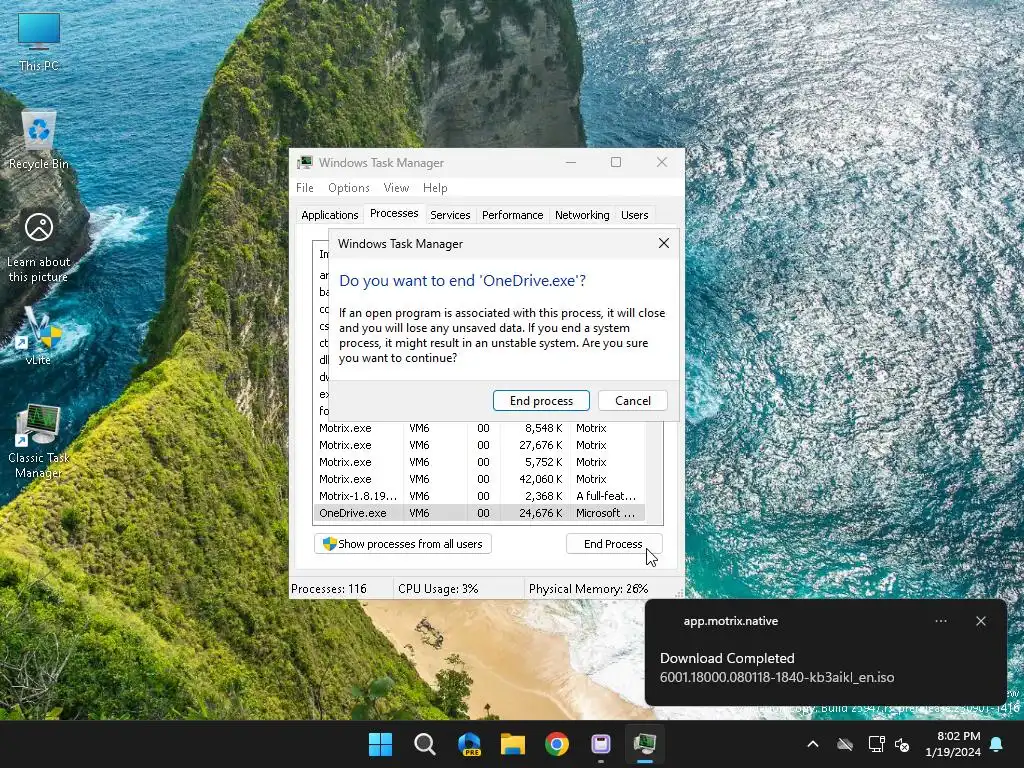This screenshot has width=1024, height=768.
Task: Launch Microsoft Edge PRE from taskbar
Action: (x=469, y=744)
